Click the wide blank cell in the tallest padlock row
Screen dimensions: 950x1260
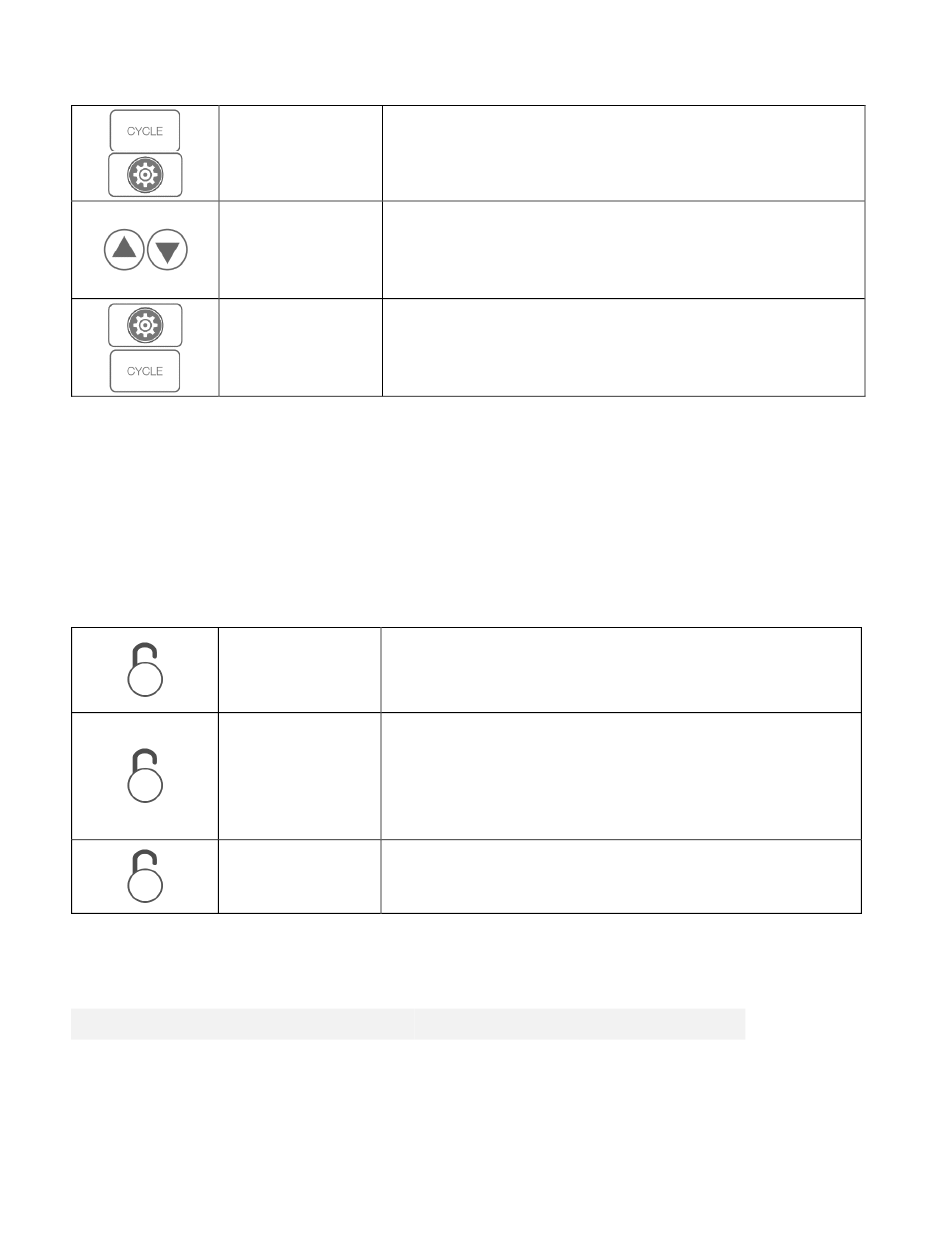pyautogui.click(x=621, y=775)
